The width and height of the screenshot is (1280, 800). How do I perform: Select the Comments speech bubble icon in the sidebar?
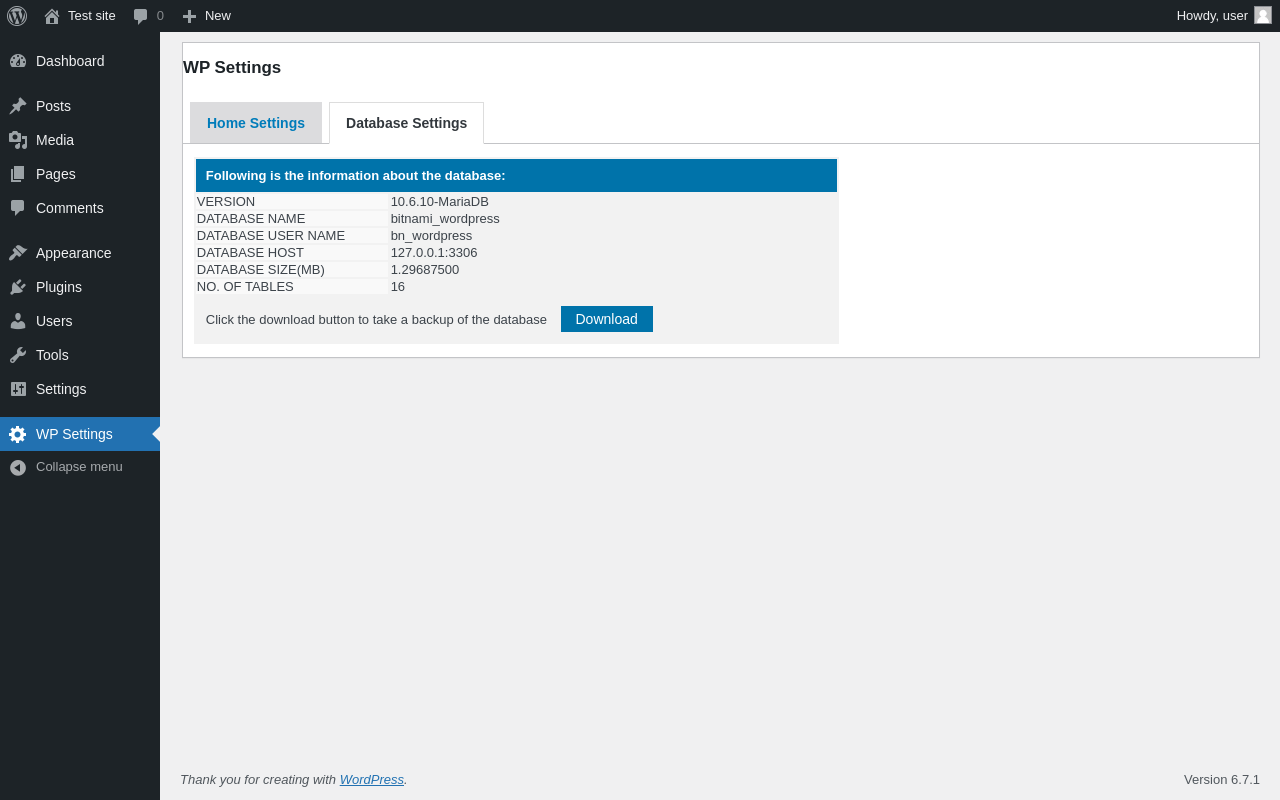coord(18,208)
